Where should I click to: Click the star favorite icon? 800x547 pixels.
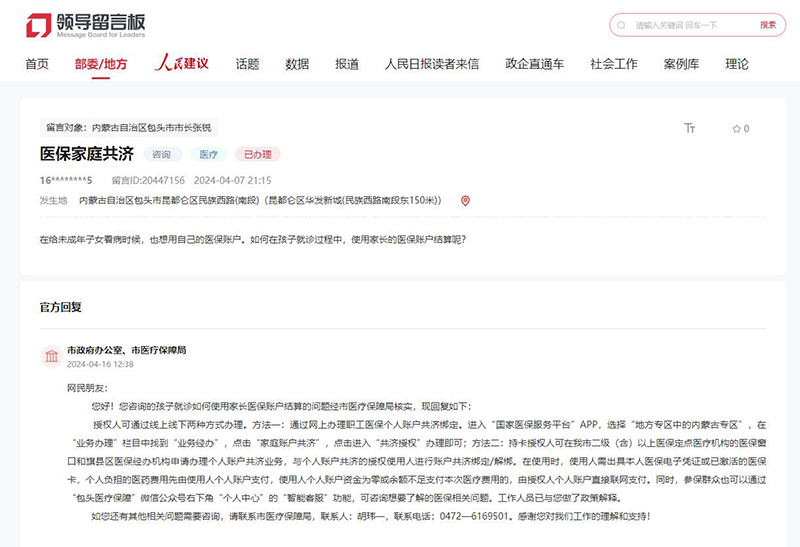coord(736,129)
